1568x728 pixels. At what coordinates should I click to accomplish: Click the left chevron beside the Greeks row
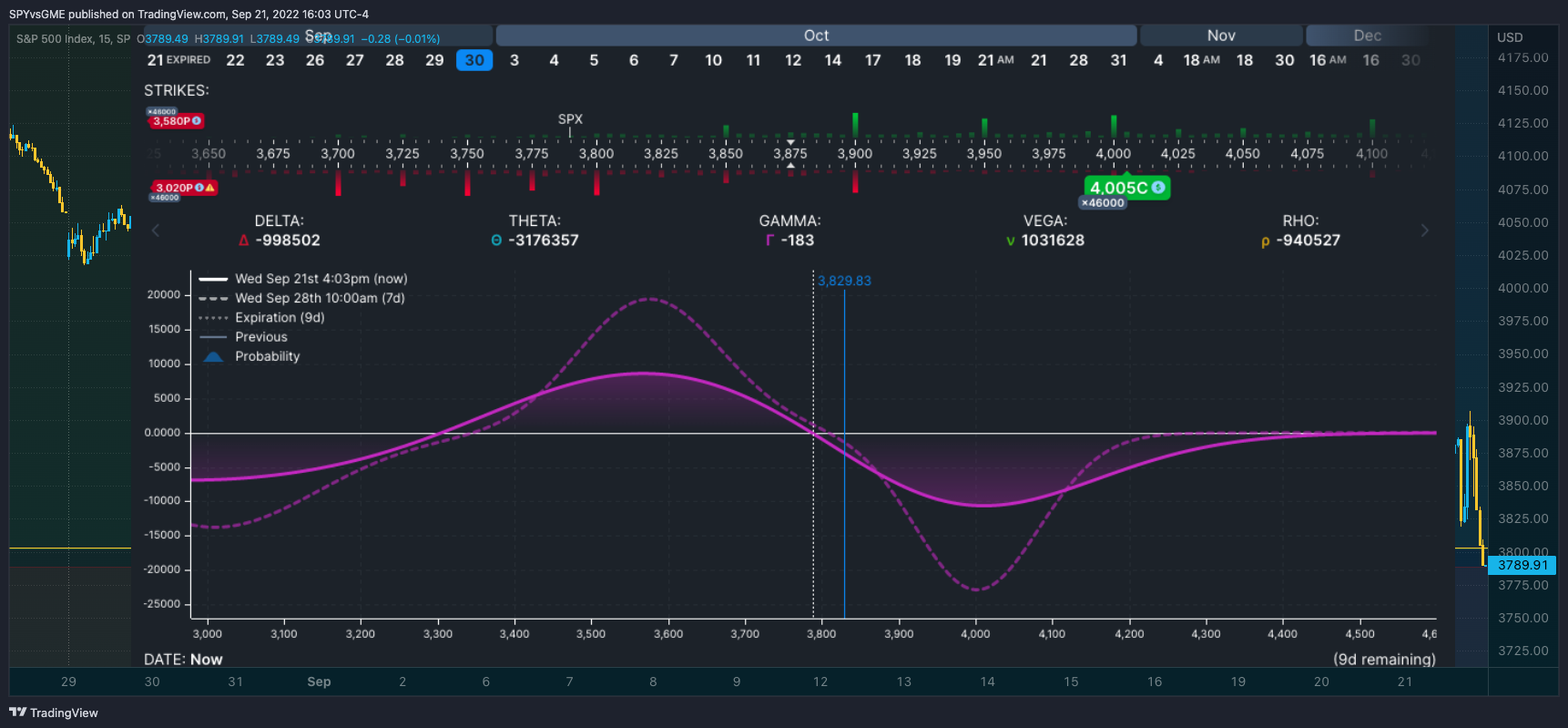[x=156, y=231]
